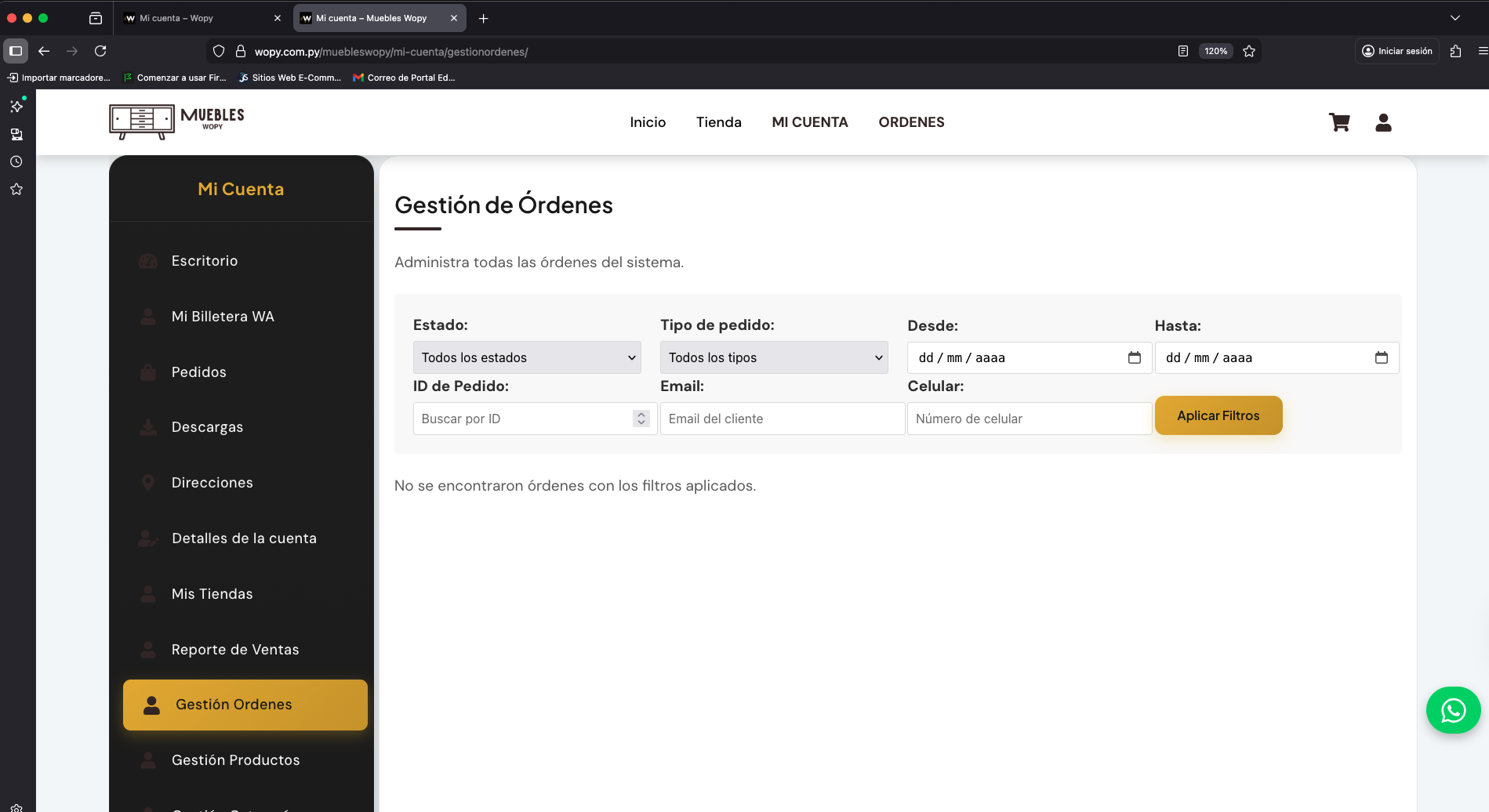The width and height of the screenshot is (1489, 812).
Task: Expand the Tipo de pedido dropdown
Action: pyautogui.click(x=774, y=357)
